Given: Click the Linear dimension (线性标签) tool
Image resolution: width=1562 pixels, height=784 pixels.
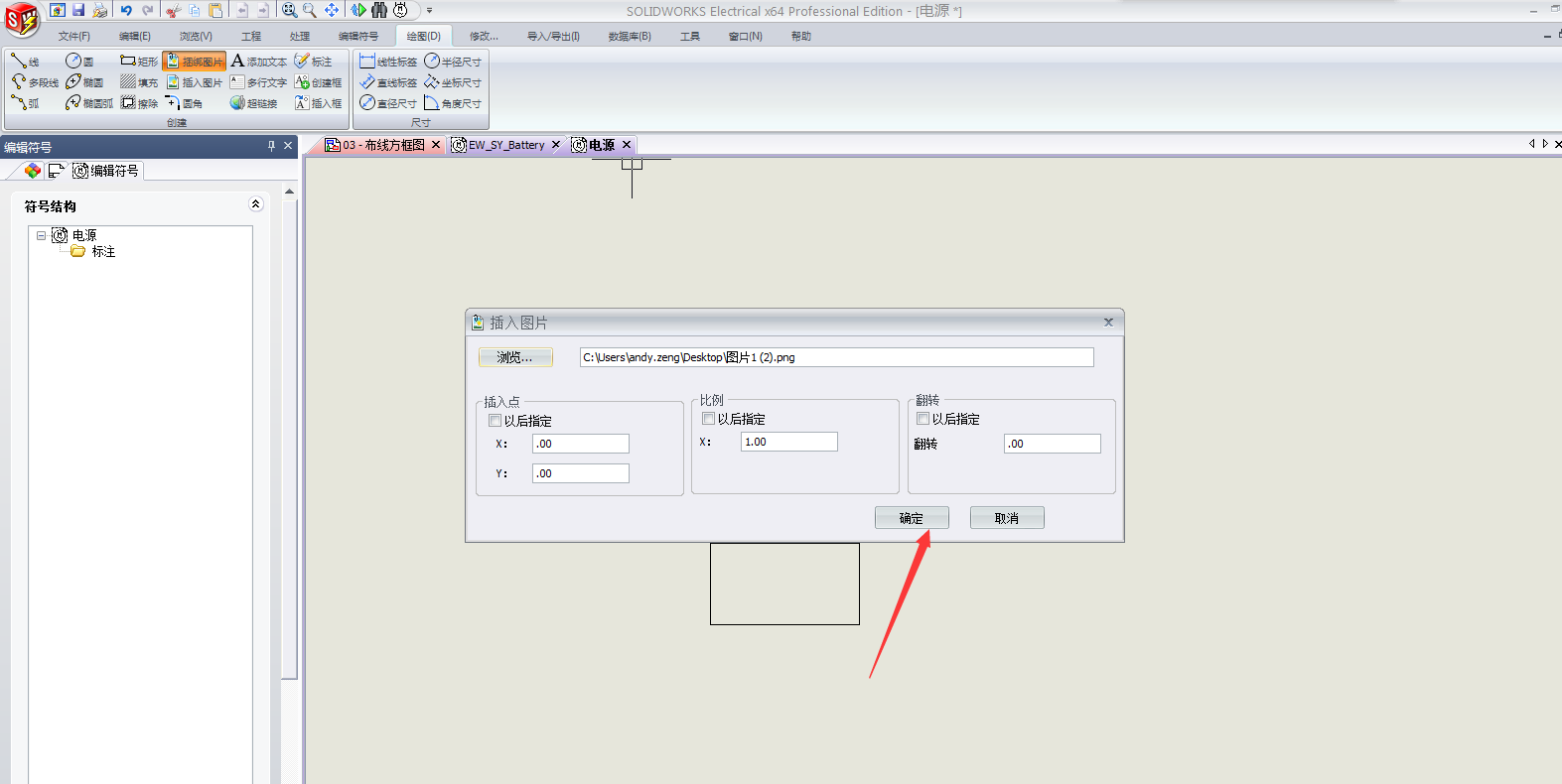Looking at the screenshot, I should click(x=388, y=62).
